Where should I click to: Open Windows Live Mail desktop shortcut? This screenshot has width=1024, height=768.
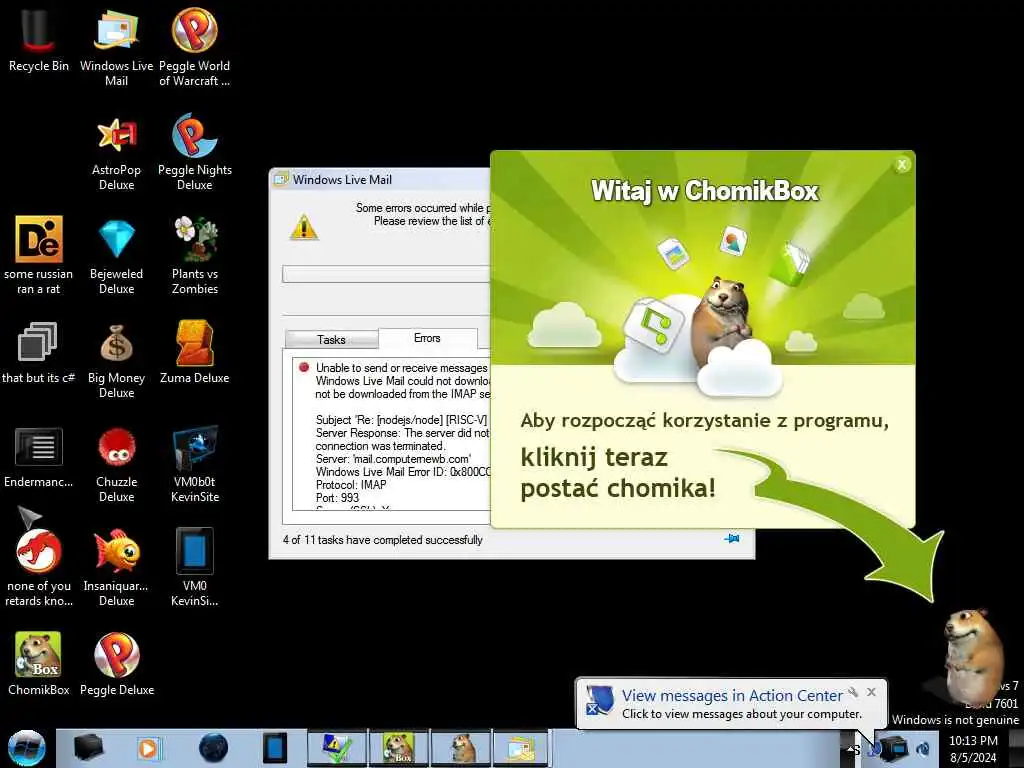pos(116,47)
